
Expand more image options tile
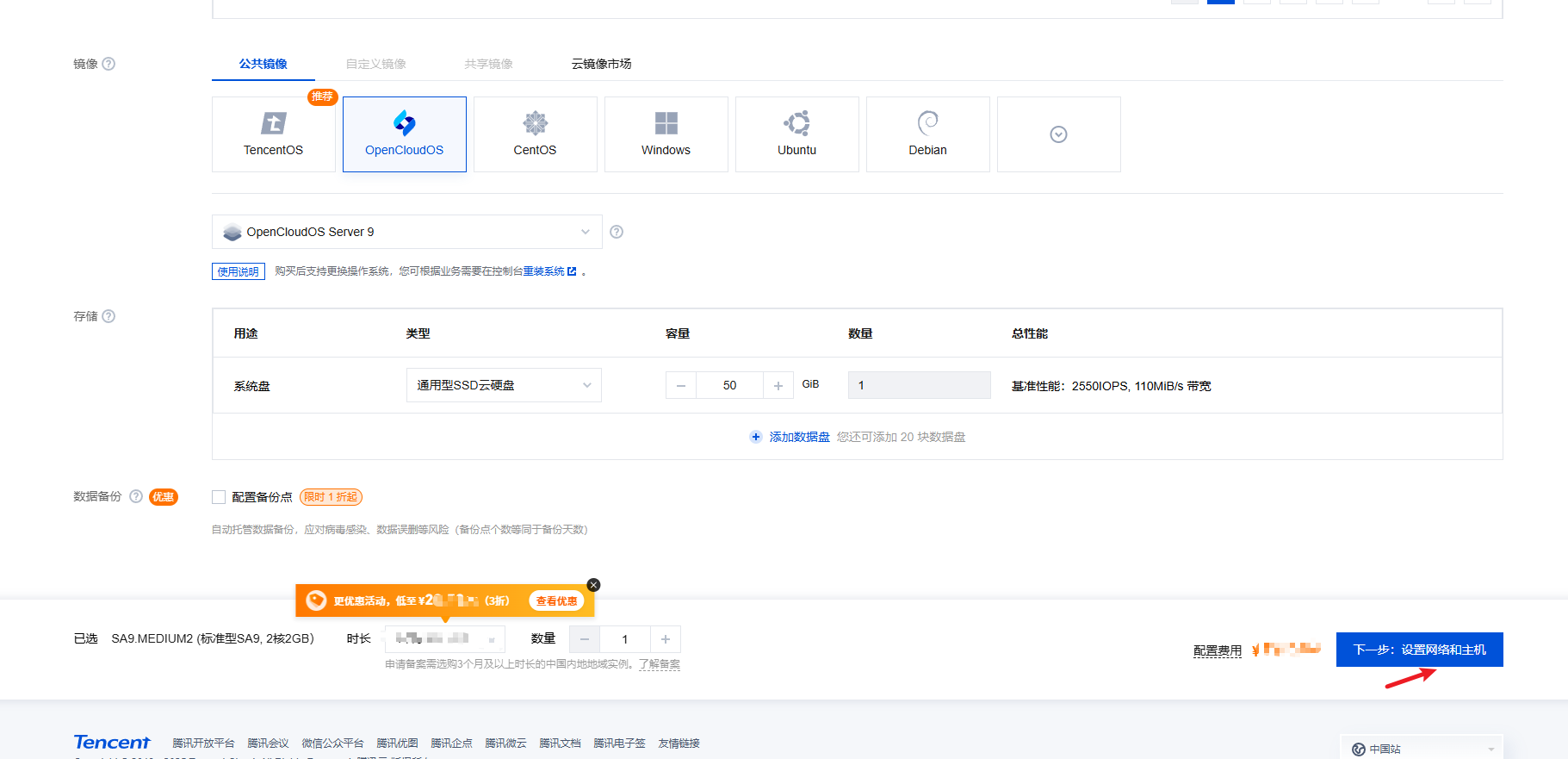coord(1059,134)
